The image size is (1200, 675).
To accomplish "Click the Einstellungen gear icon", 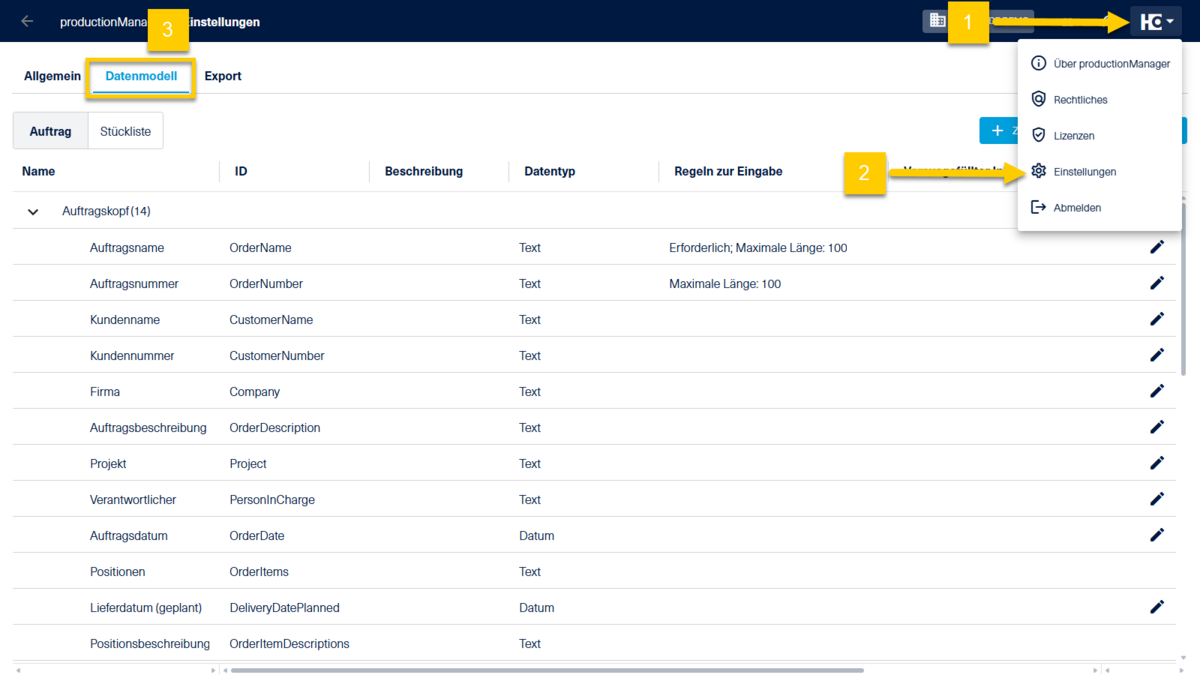I will click(1038, 171).
